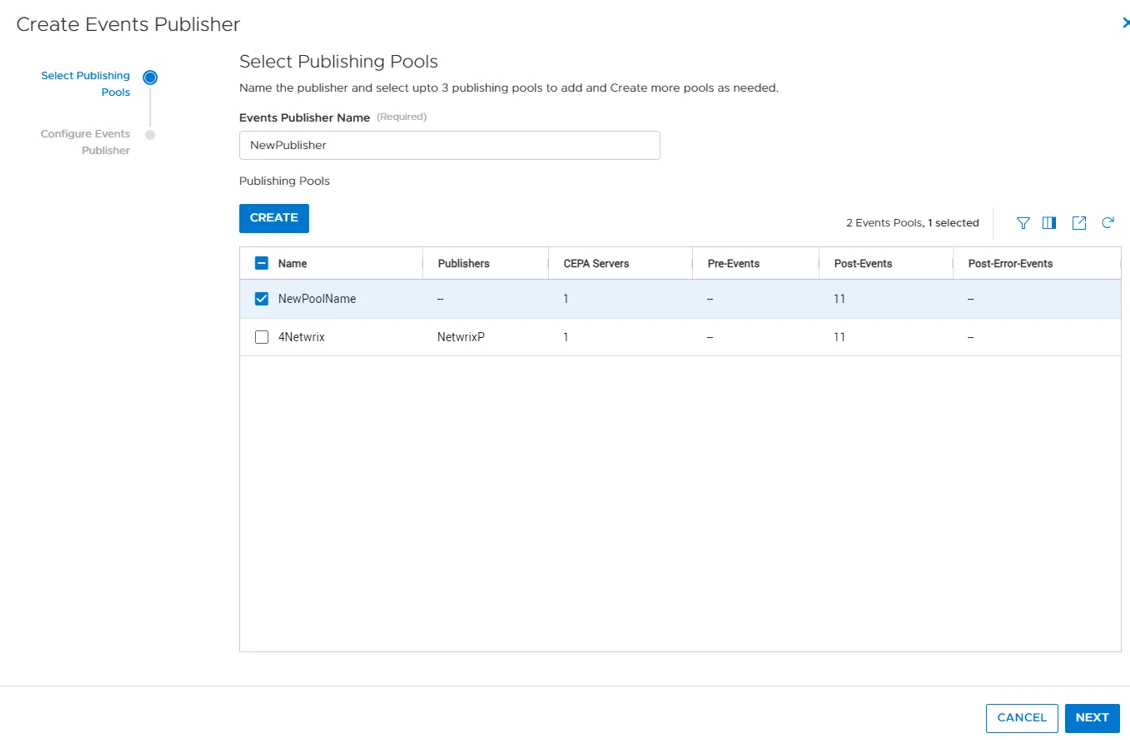Click the Post-Events value for 4Netwrix

[x=840, y=337]
